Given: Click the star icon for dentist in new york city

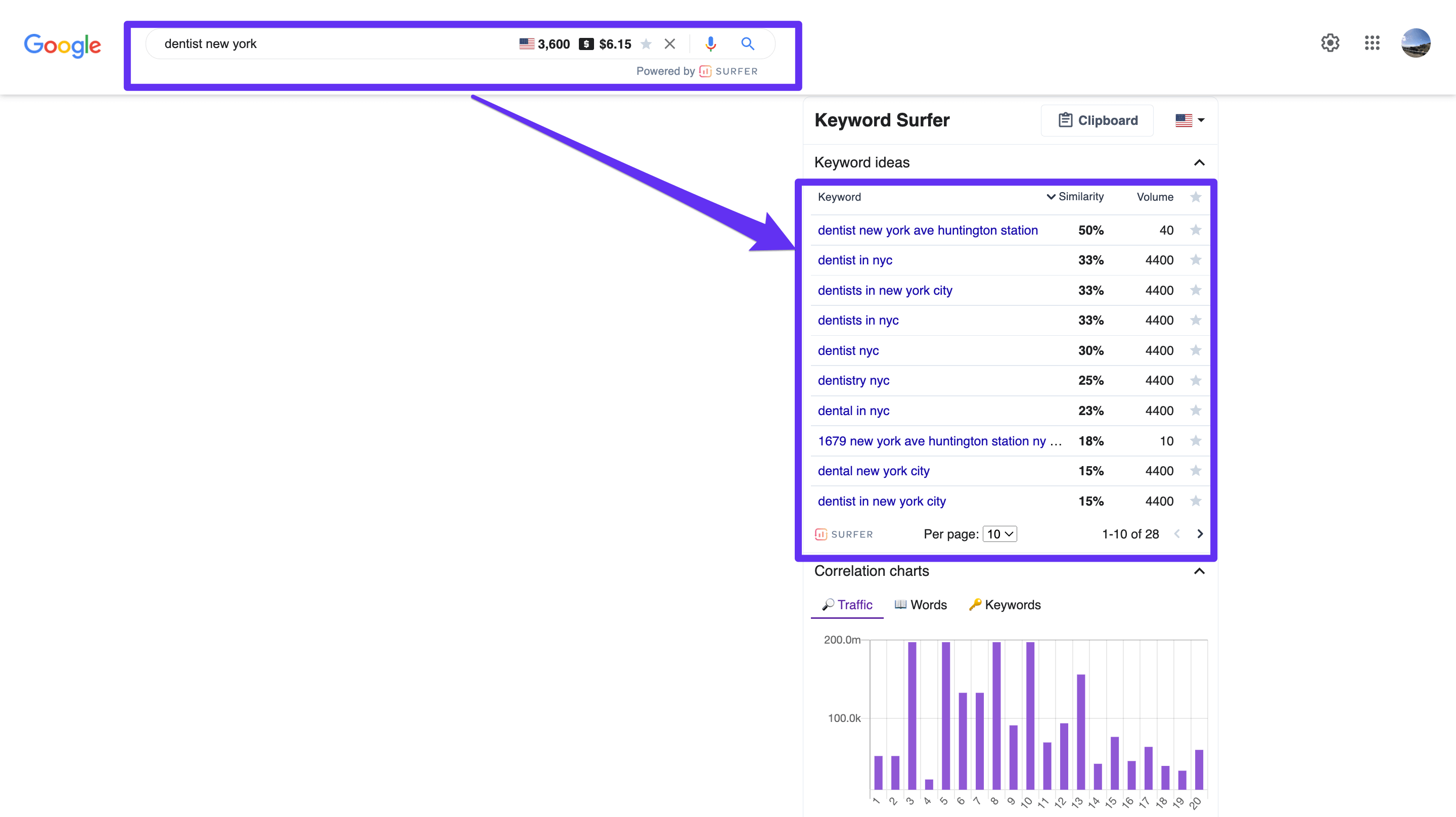Looking at the screenshot, I should [x=1197, y=500].
